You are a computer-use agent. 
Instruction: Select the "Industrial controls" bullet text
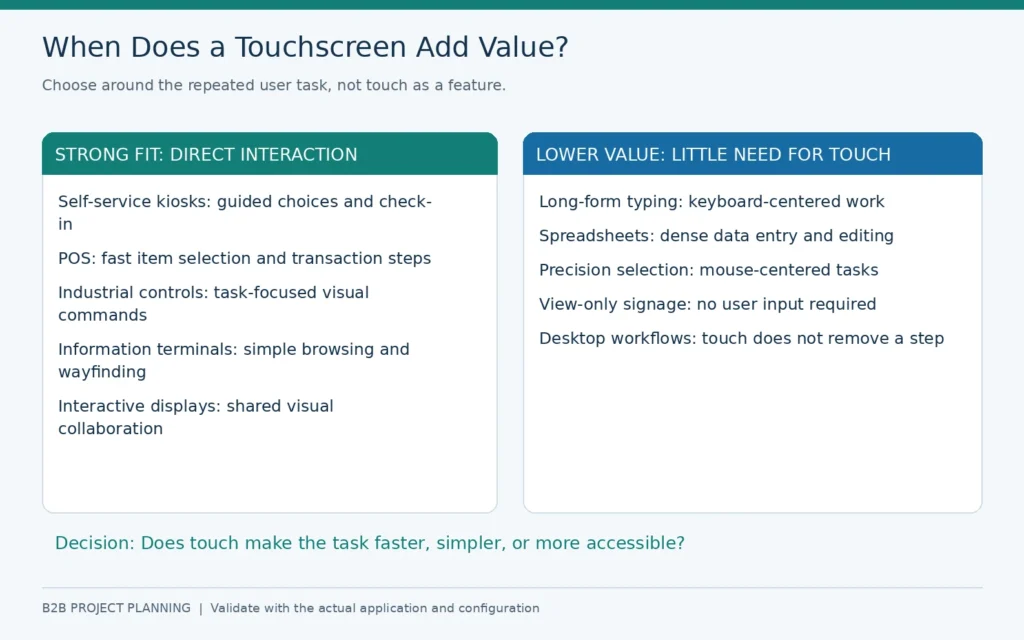[214, 304]
